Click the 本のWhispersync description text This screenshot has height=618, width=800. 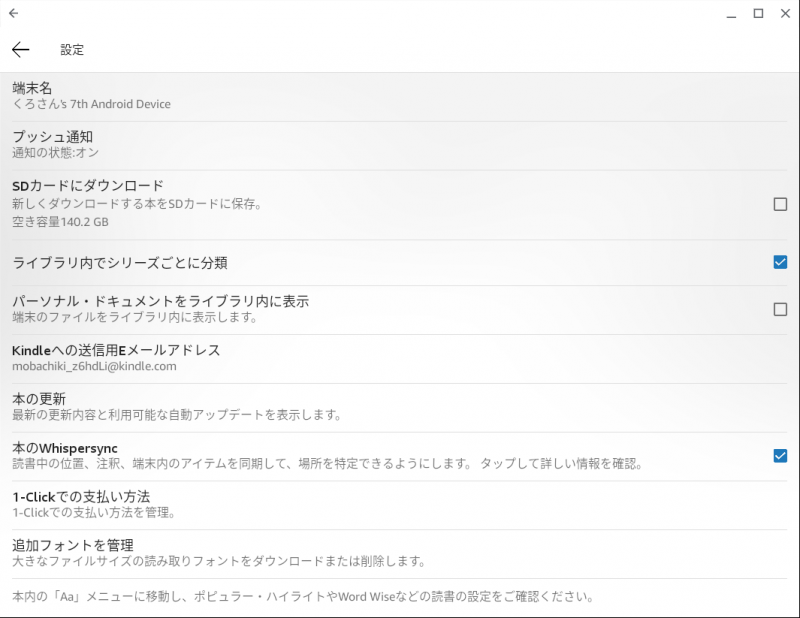pyautogui.click(x=327, y=464)
